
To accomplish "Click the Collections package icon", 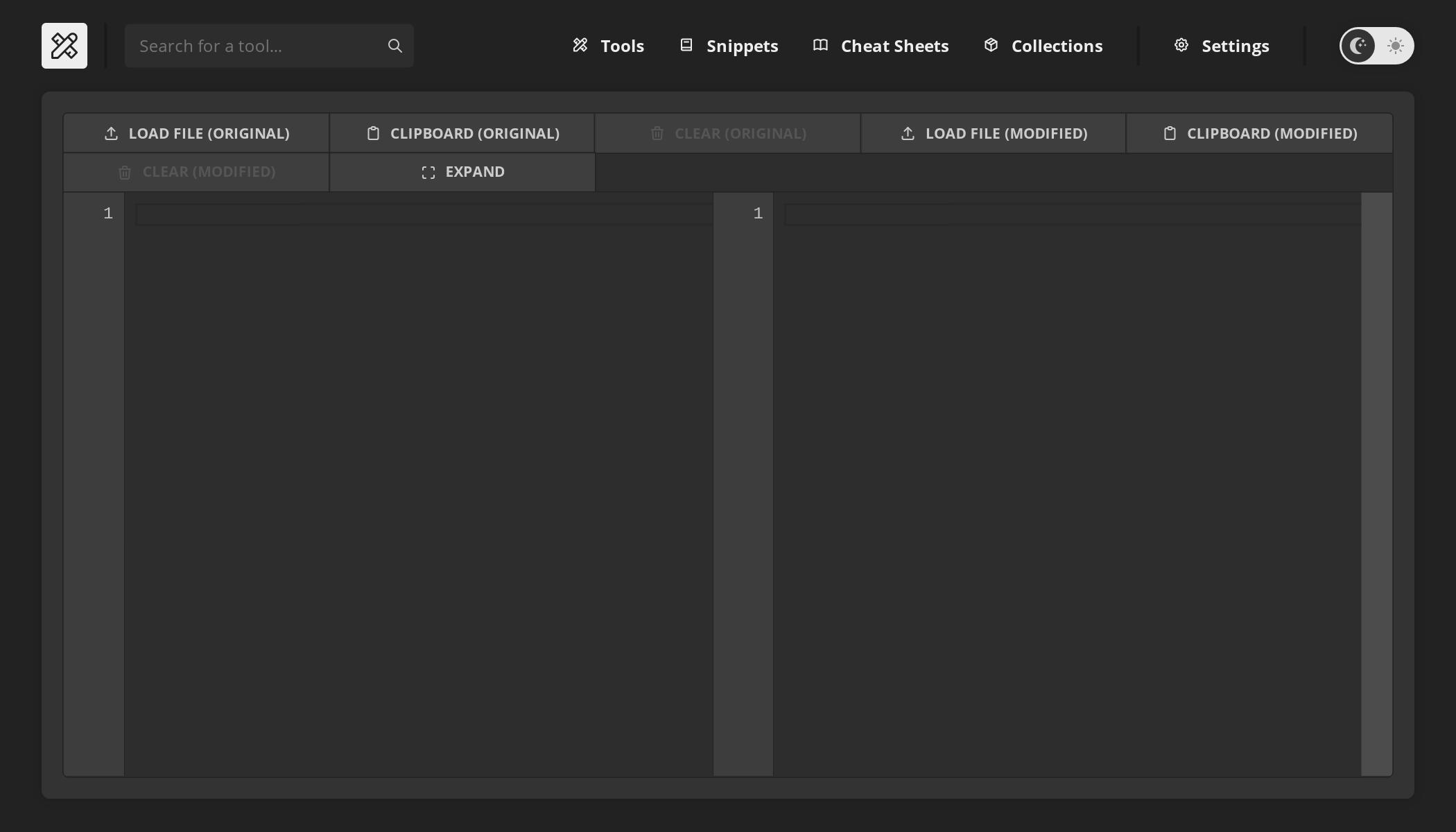I will point(991,44).
